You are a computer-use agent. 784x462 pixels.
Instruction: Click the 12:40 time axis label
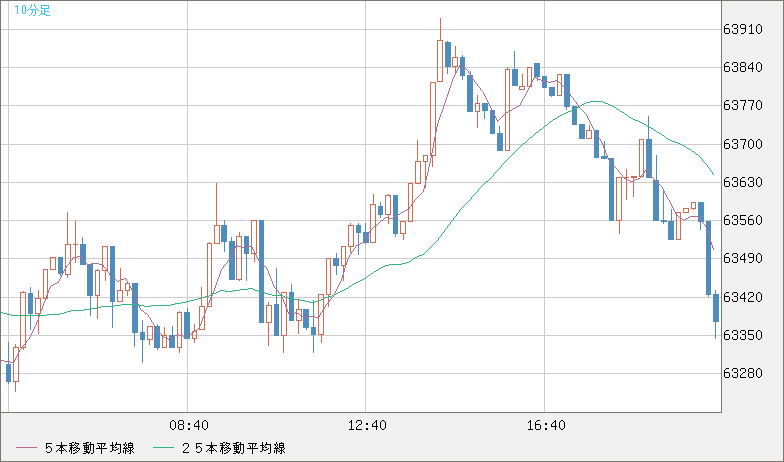(x=367, y=426)
